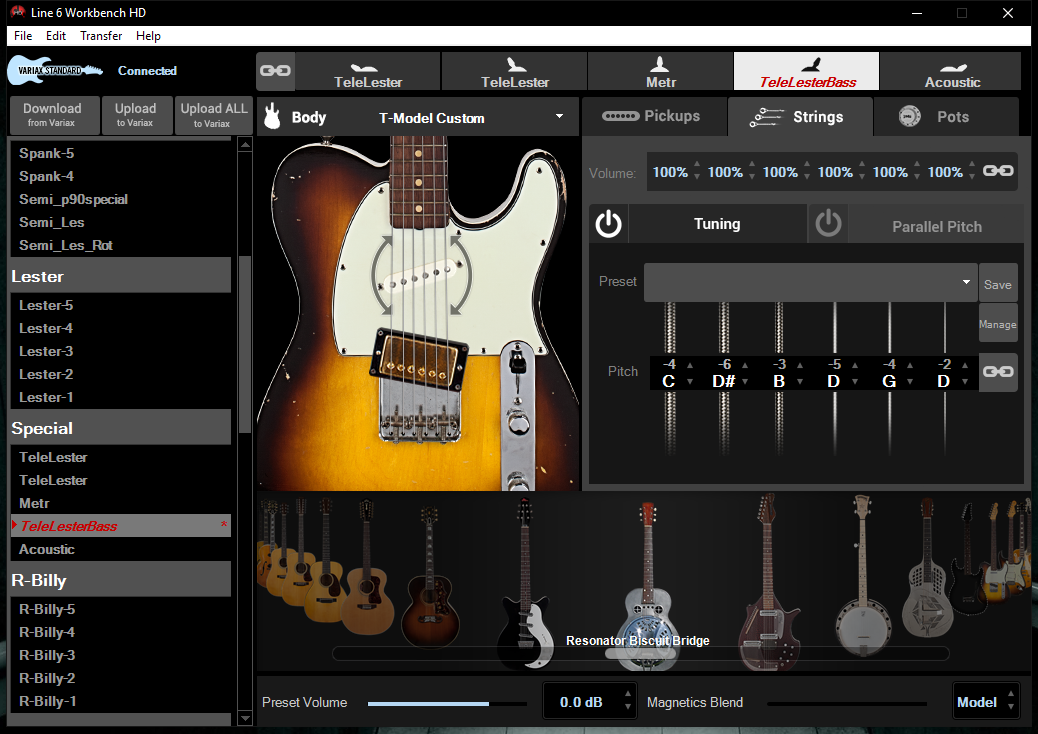Viewport: 1038px width, 734px height.
Task: Toggle the Tuning power button
Action: (x=608, y=224)
